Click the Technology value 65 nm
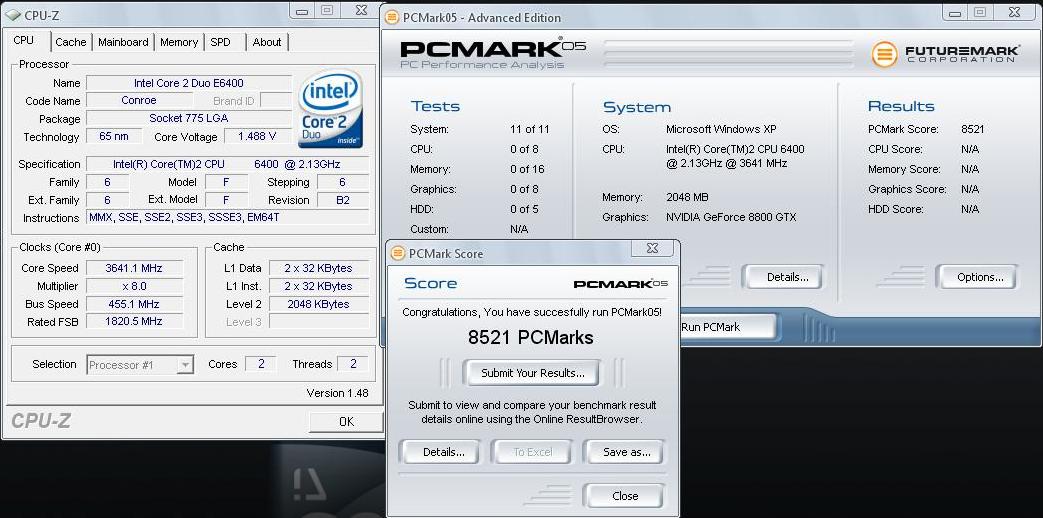 point(114,136)
